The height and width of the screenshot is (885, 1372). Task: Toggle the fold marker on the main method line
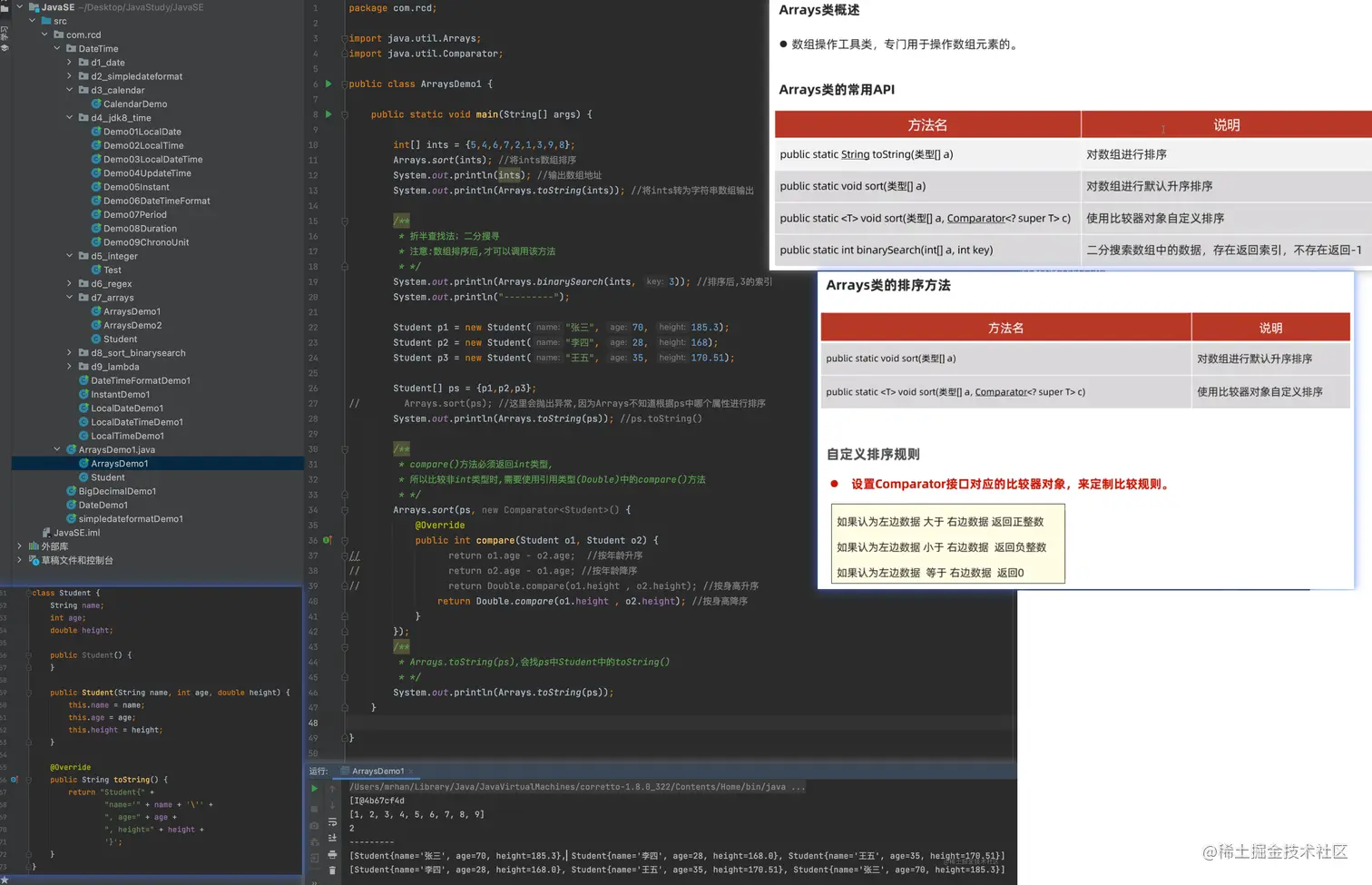click(345, 114)
